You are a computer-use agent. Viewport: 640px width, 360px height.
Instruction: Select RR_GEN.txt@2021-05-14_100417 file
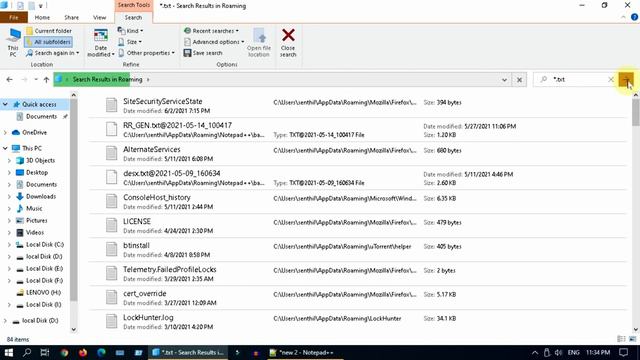tap(357, 130)
